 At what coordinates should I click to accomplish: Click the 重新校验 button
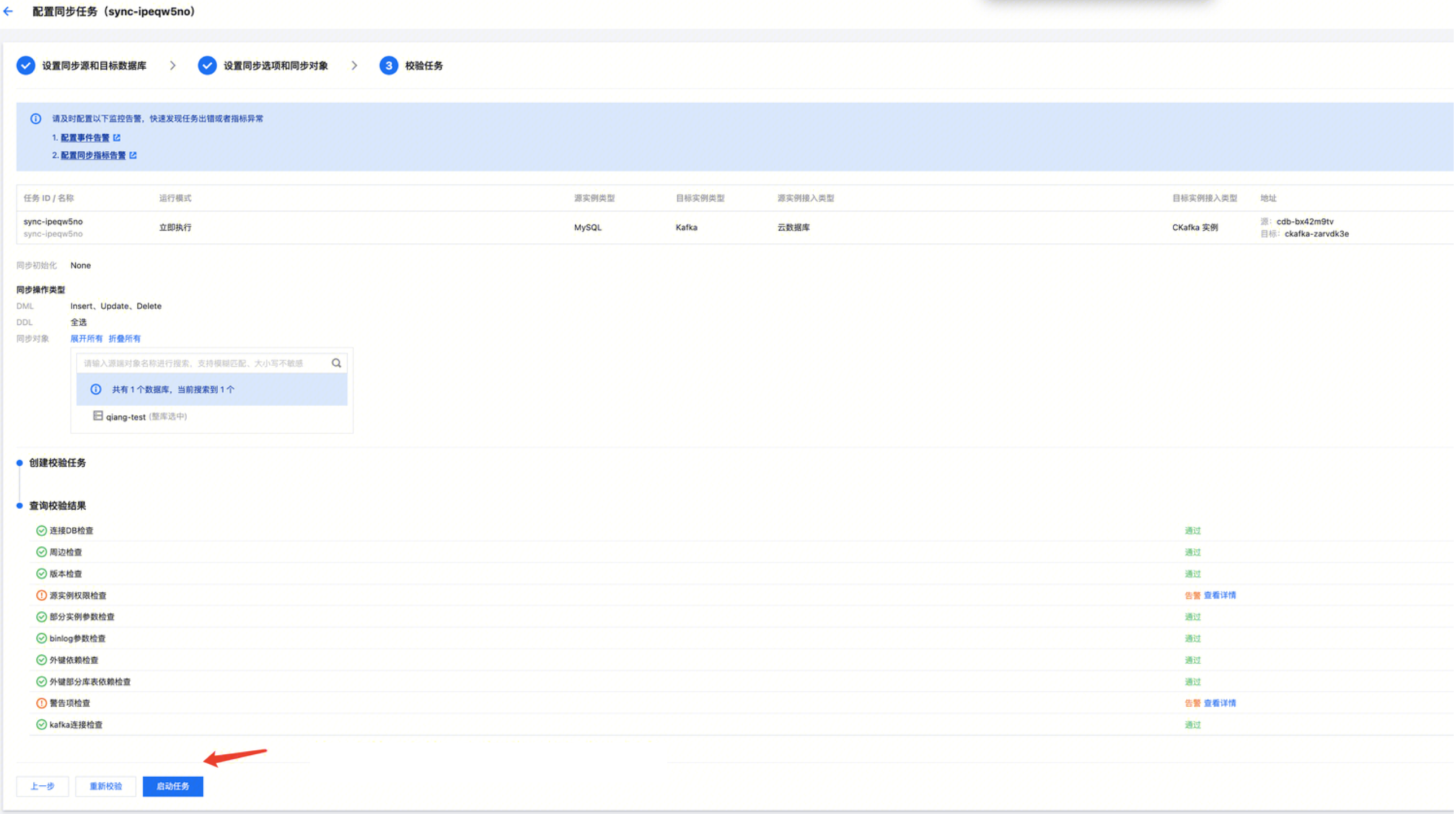click(106, 786)
